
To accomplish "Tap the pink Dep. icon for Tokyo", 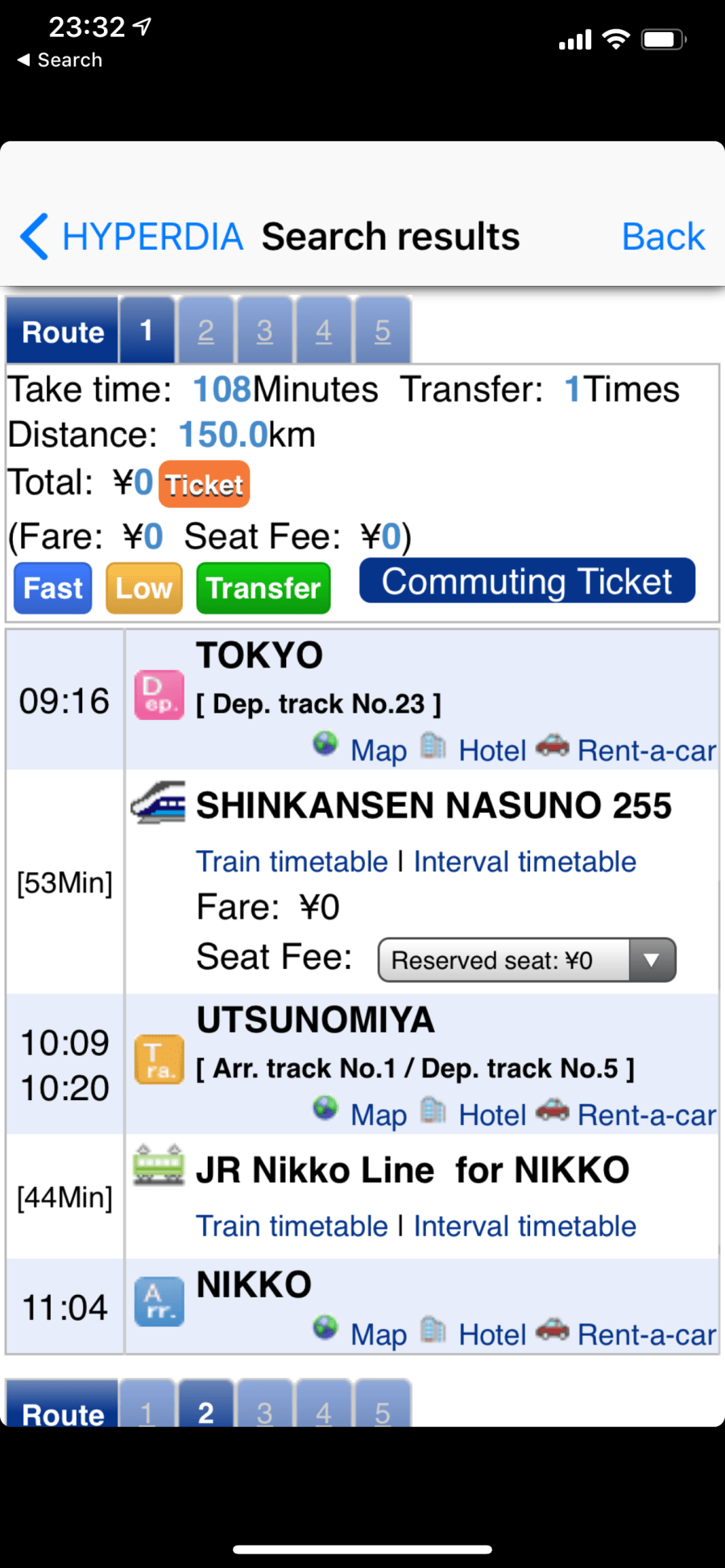I will click(159, 695).
